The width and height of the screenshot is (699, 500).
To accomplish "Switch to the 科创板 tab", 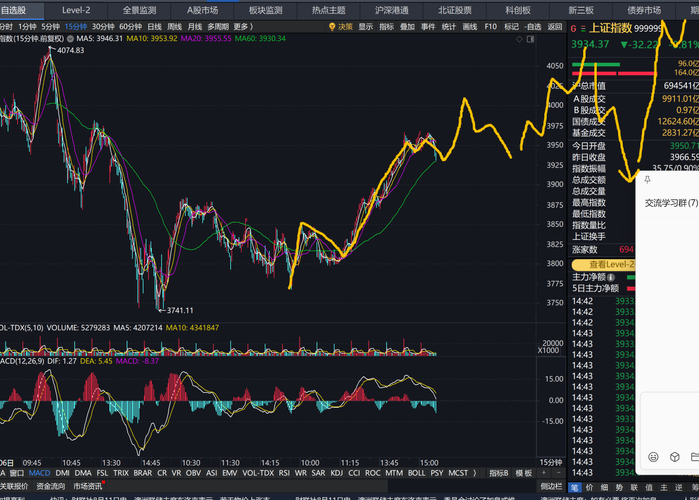I will (518, 10).
